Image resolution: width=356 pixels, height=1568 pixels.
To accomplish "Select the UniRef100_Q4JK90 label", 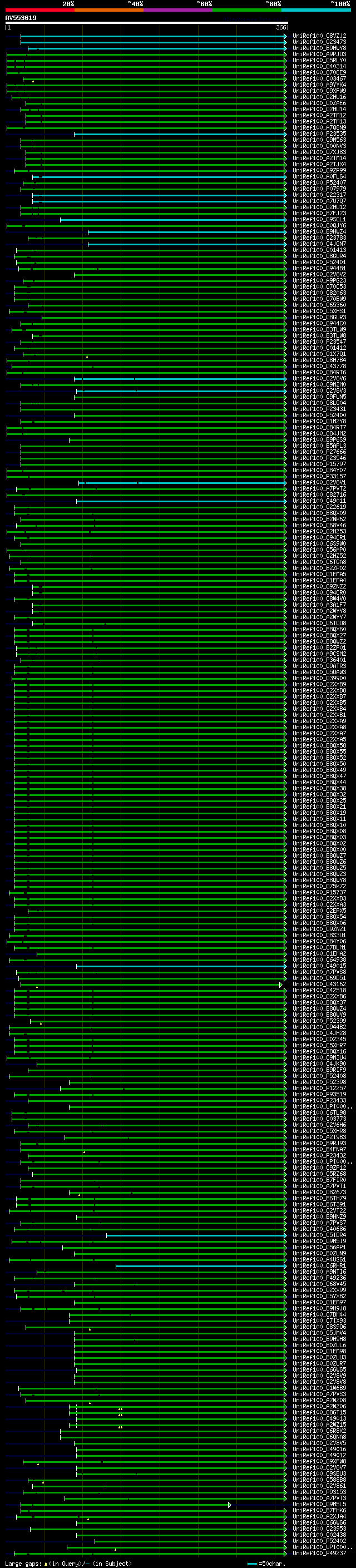I will 319,1064.
